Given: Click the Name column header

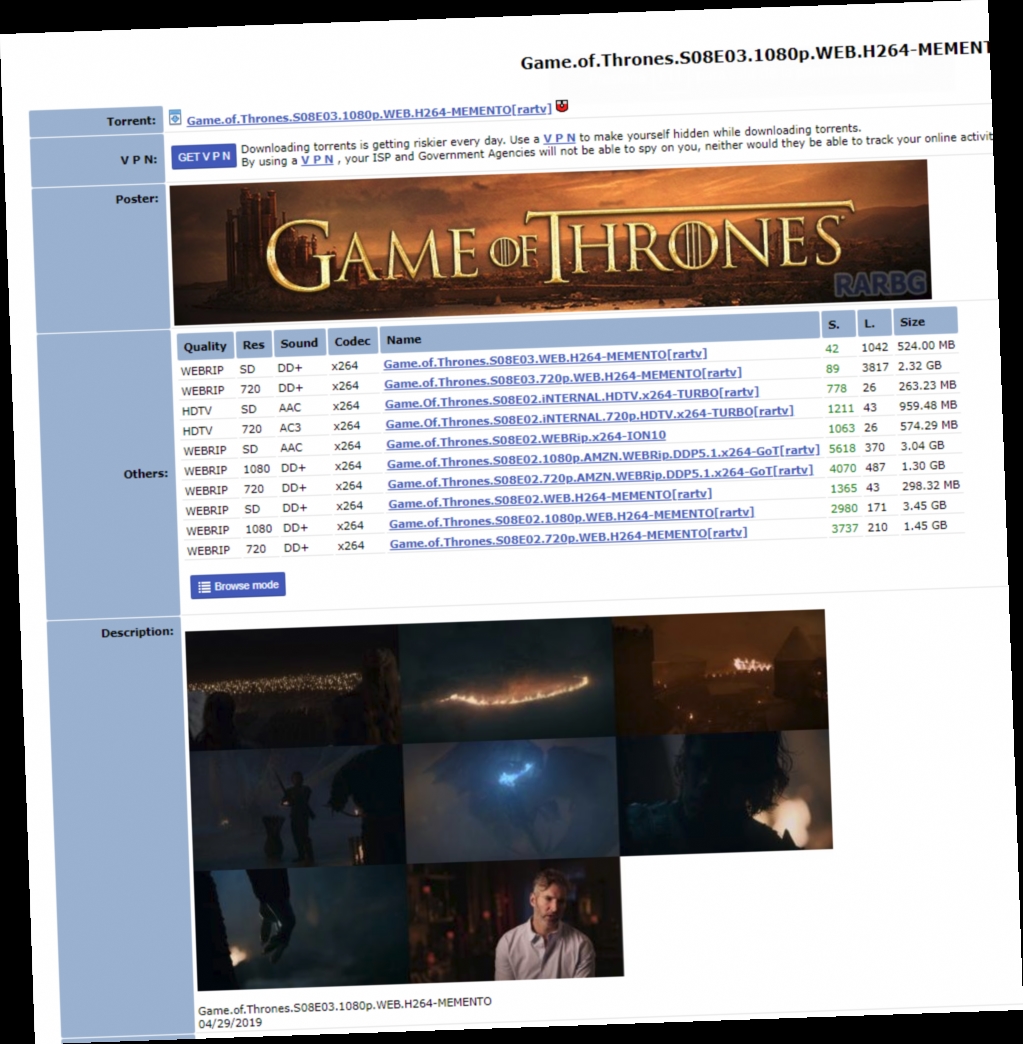Looking at the screenshot, I should pos(599,333).
